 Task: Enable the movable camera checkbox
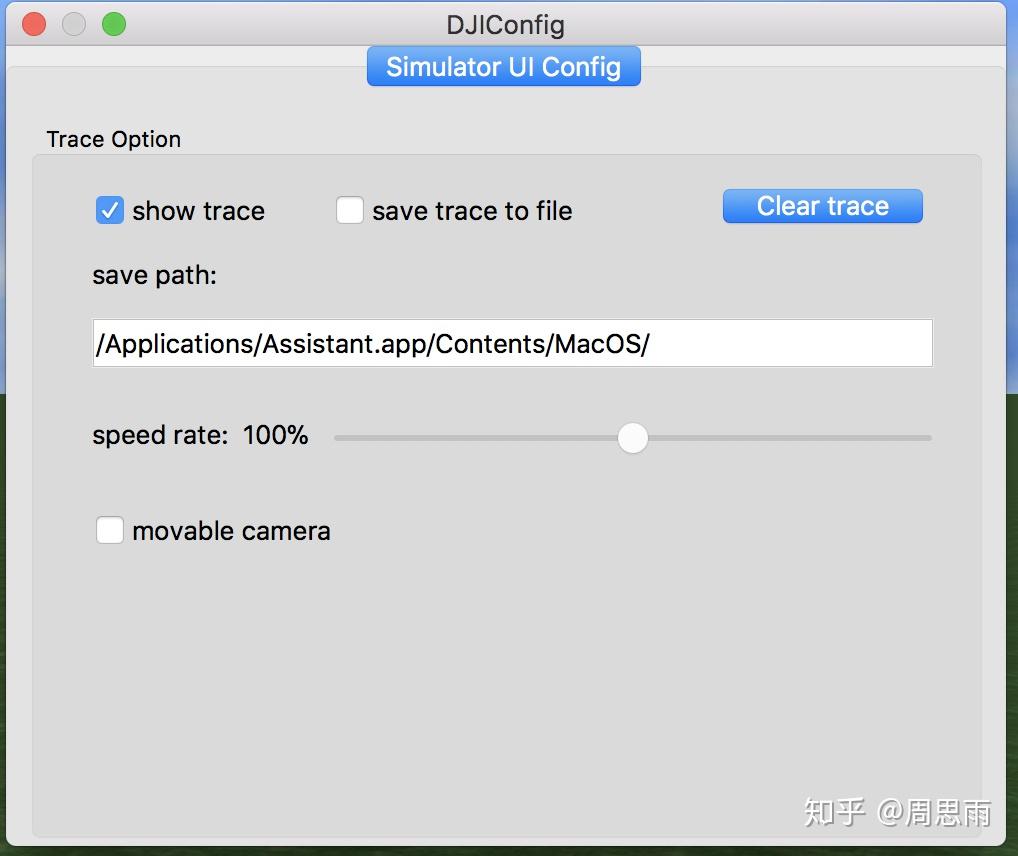[110, 530]
